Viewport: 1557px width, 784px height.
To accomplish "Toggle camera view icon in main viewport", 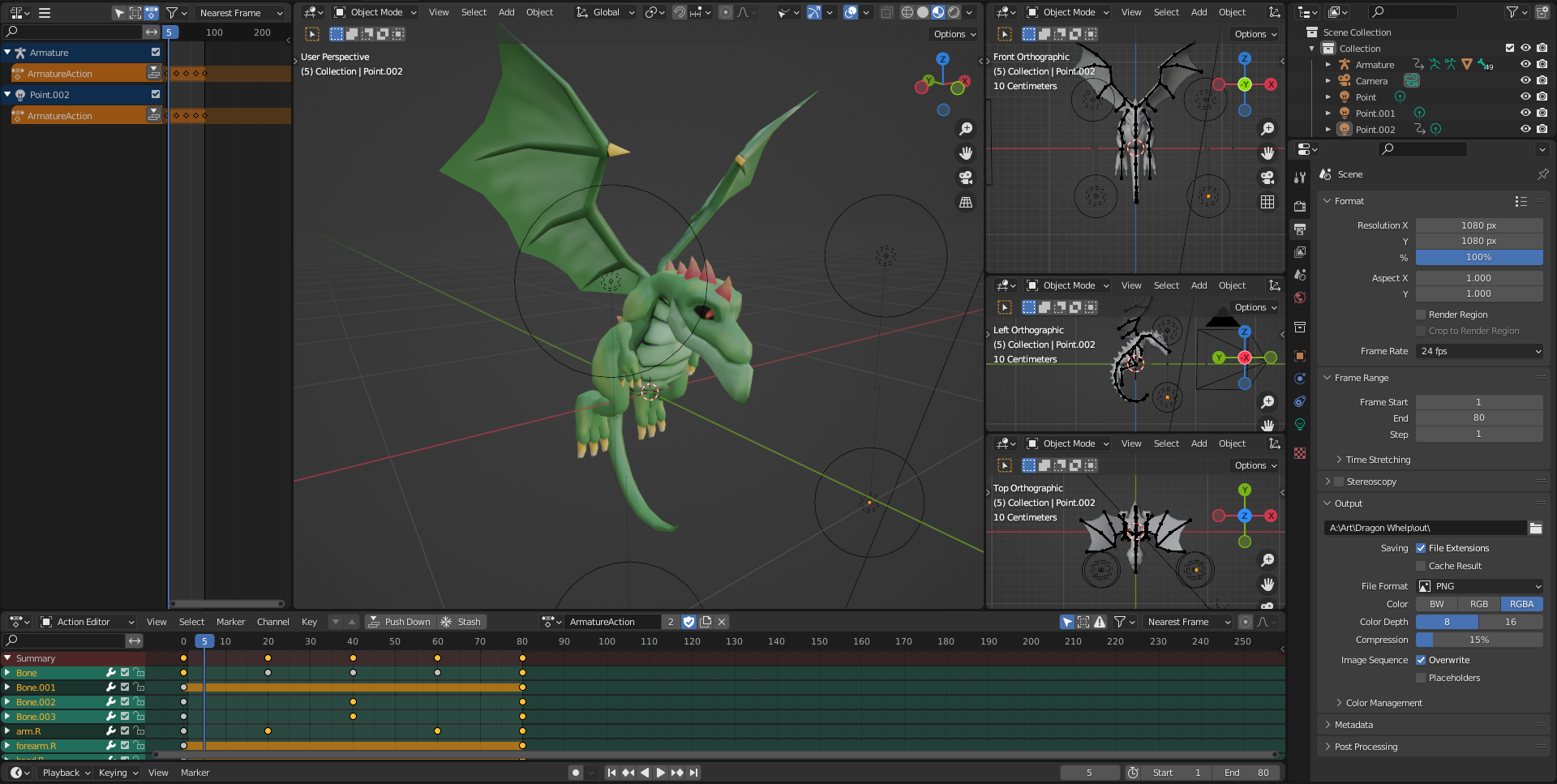I will 966,178.
